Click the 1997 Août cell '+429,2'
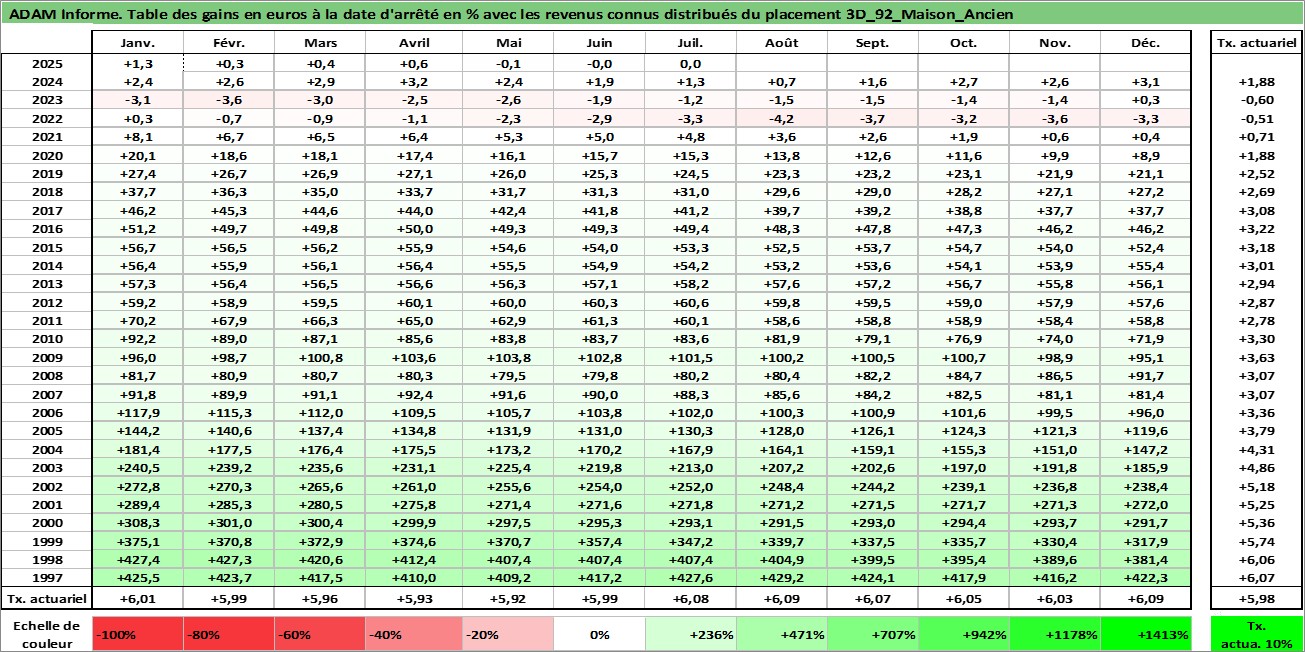 pos(782,577)
